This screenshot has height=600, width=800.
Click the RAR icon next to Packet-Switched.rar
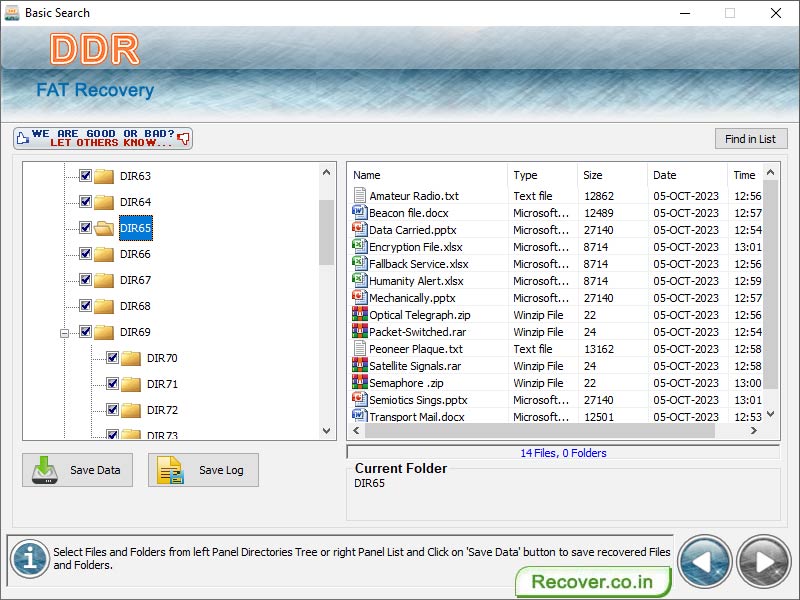pos(360,332)
